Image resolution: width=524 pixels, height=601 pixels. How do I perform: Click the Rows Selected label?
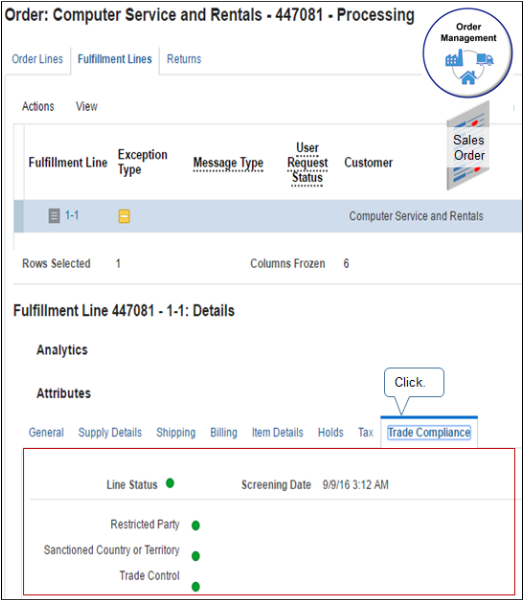point(56,264)
